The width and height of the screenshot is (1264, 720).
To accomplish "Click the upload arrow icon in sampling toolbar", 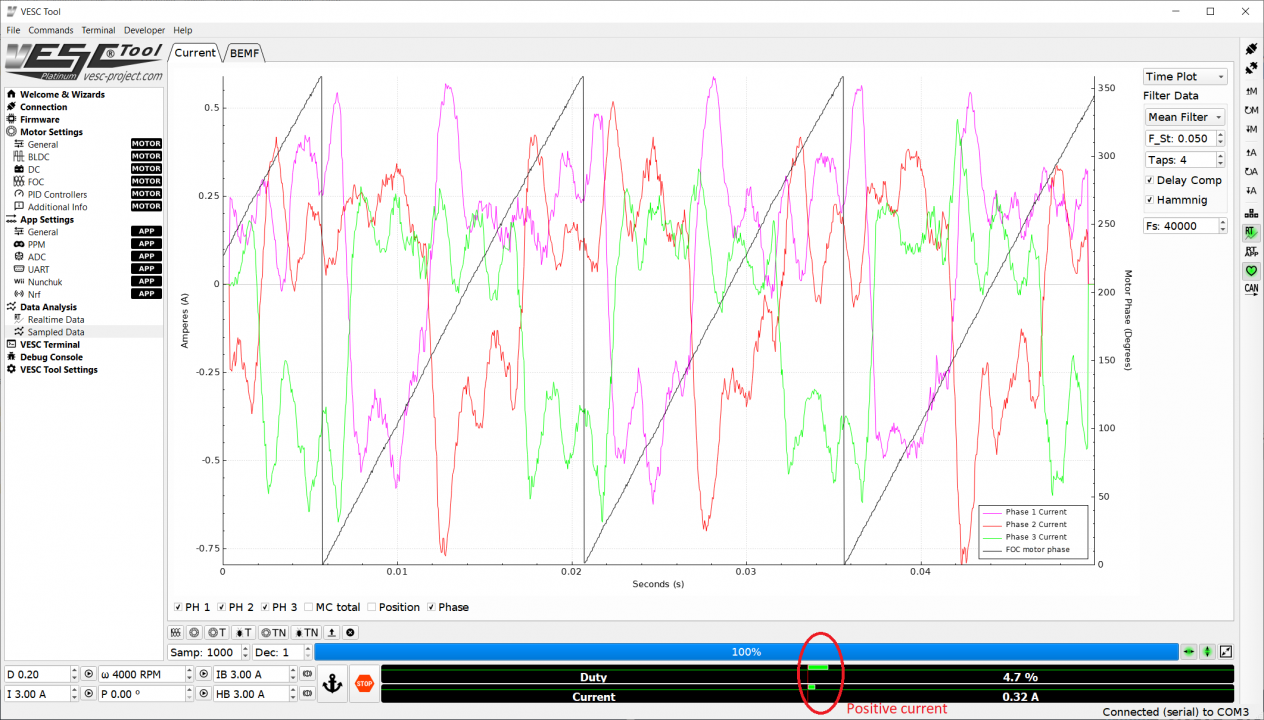I will click(x=332, y=632).
